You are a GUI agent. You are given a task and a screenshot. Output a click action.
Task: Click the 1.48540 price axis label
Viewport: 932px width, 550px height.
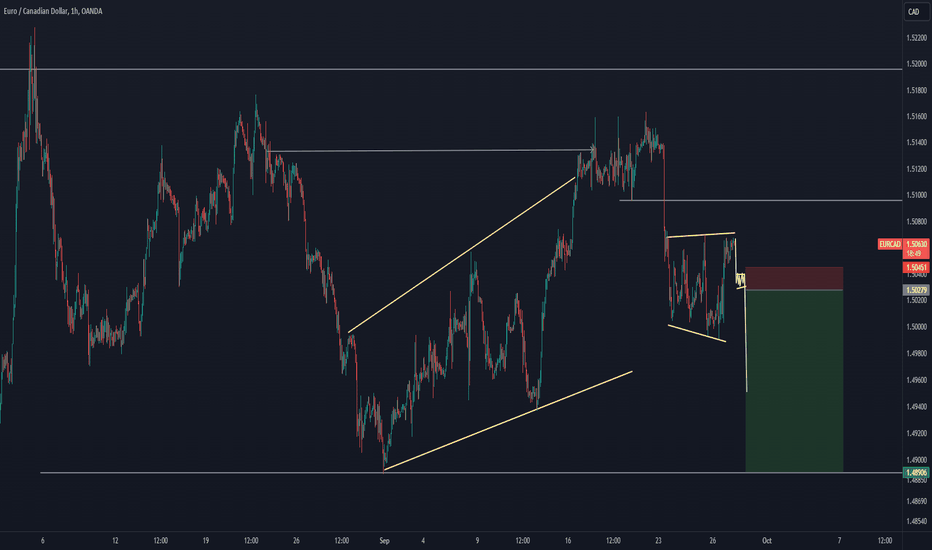tap(917, 521)
